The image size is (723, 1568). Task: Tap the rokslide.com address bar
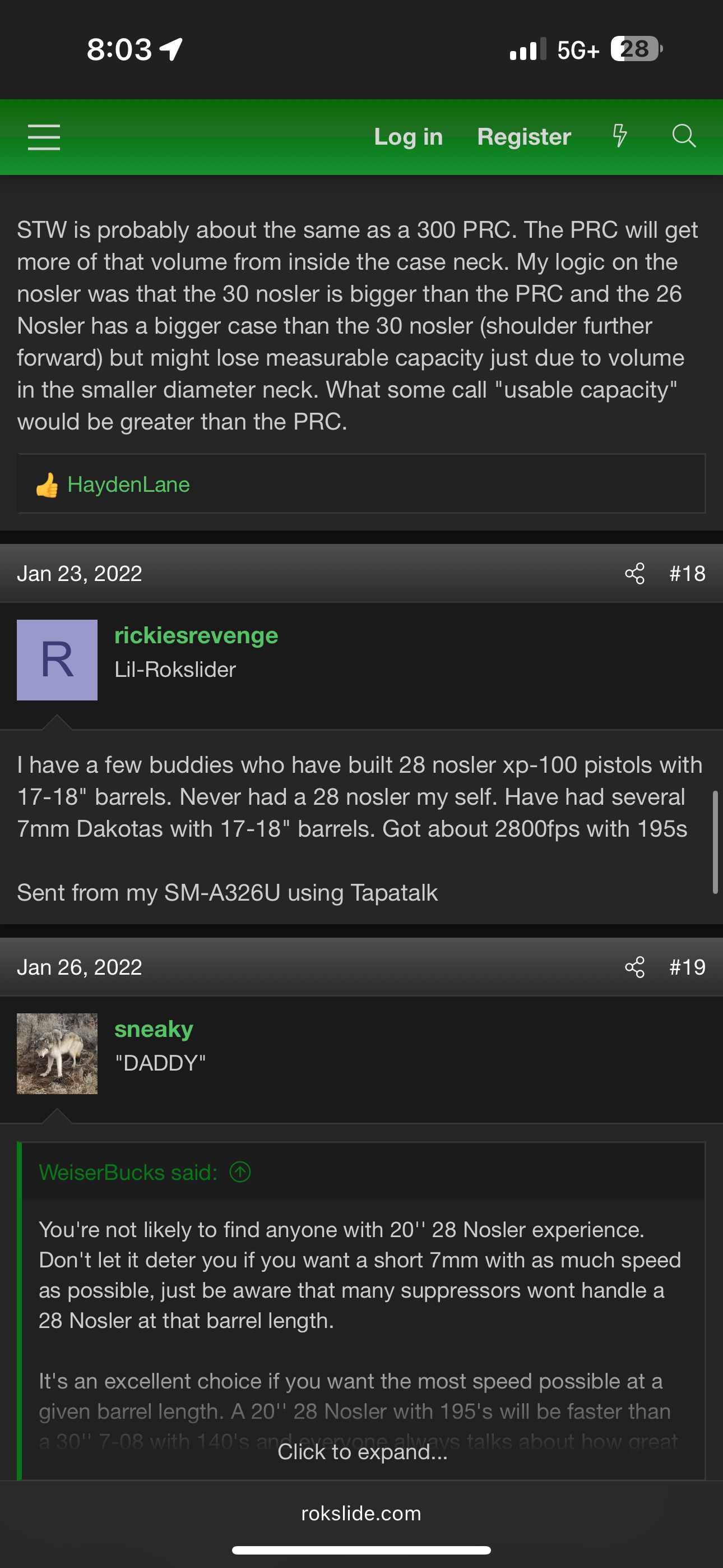pos(361,1514)
